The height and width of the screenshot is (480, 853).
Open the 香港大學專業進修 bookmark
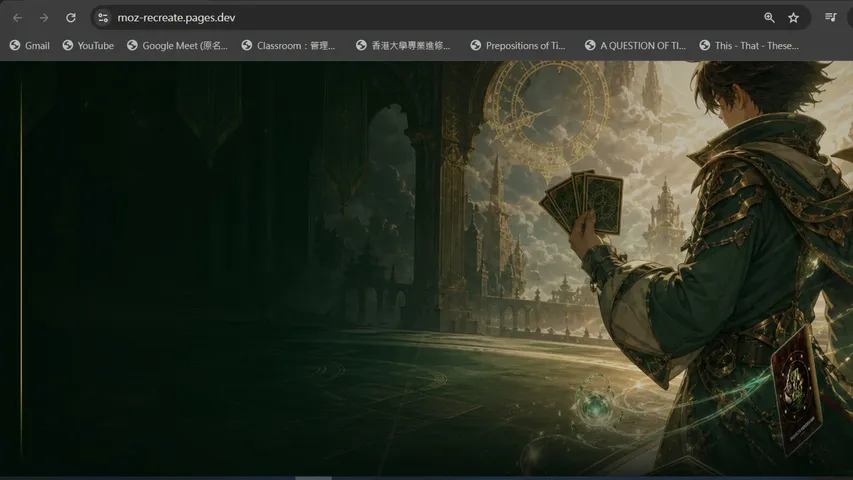[403, 46]
